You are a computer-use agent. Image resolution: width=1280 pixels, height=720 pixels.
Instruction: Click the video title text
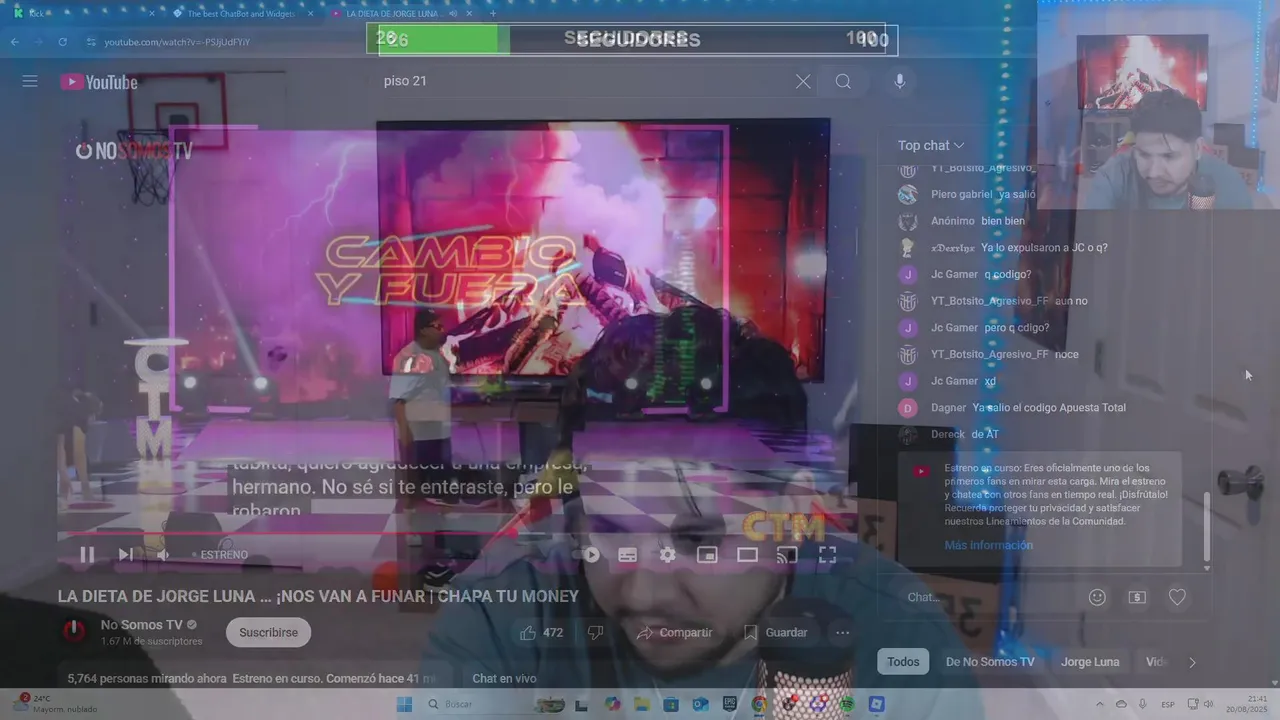click(318, 596)
